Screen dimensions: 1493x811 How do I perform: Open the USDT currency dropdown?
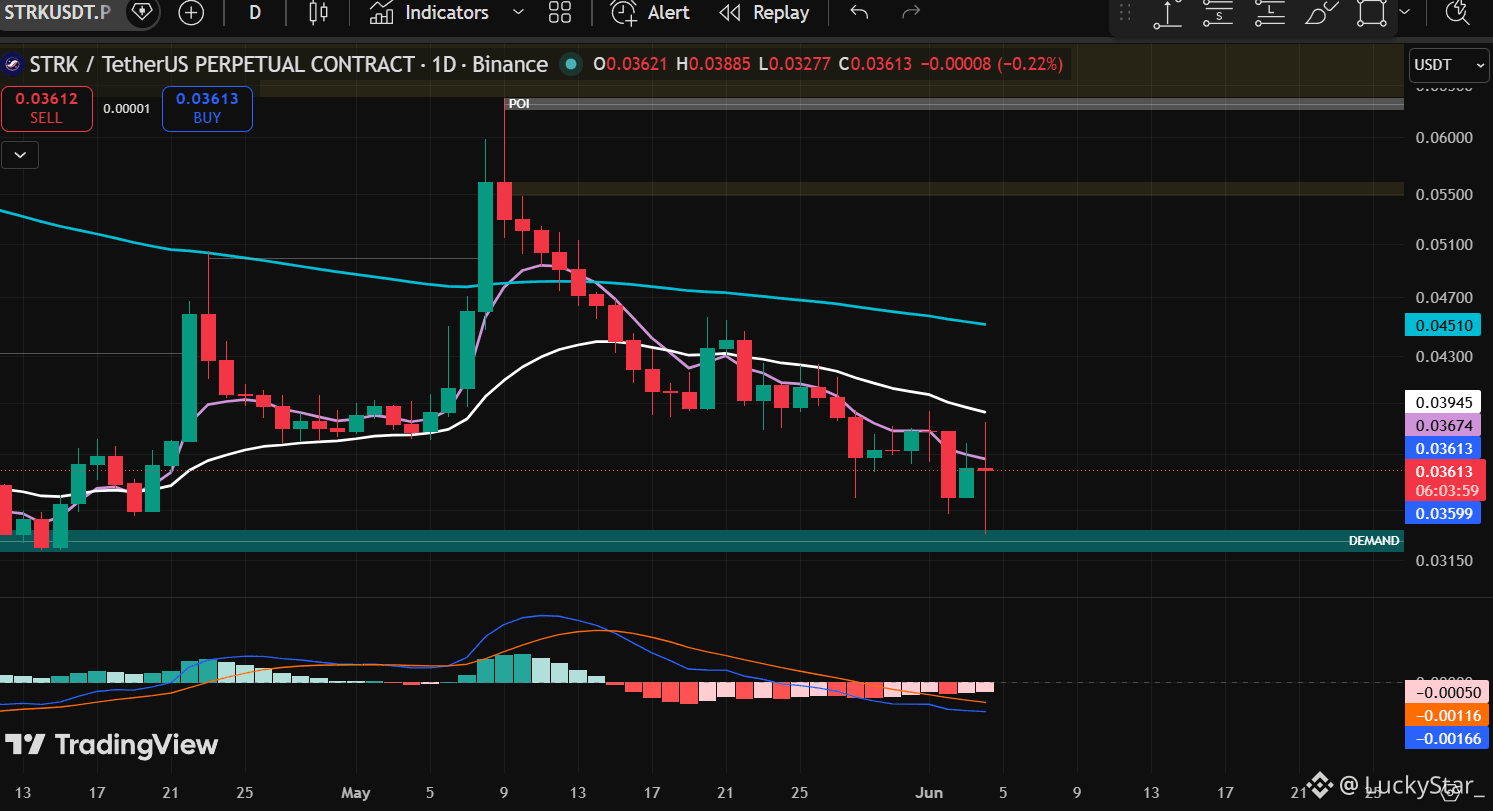(1449, 65)
